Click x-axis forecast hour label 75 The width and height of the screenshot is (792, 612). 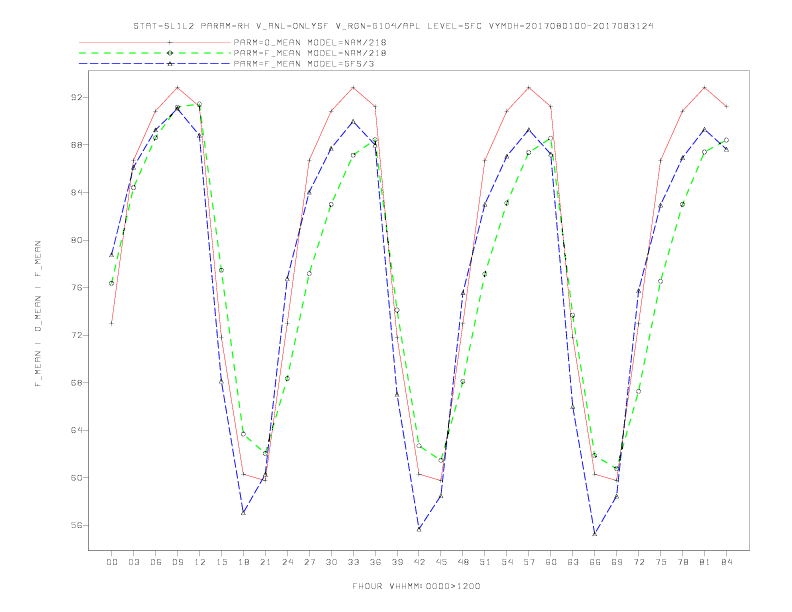pos(661,562)
